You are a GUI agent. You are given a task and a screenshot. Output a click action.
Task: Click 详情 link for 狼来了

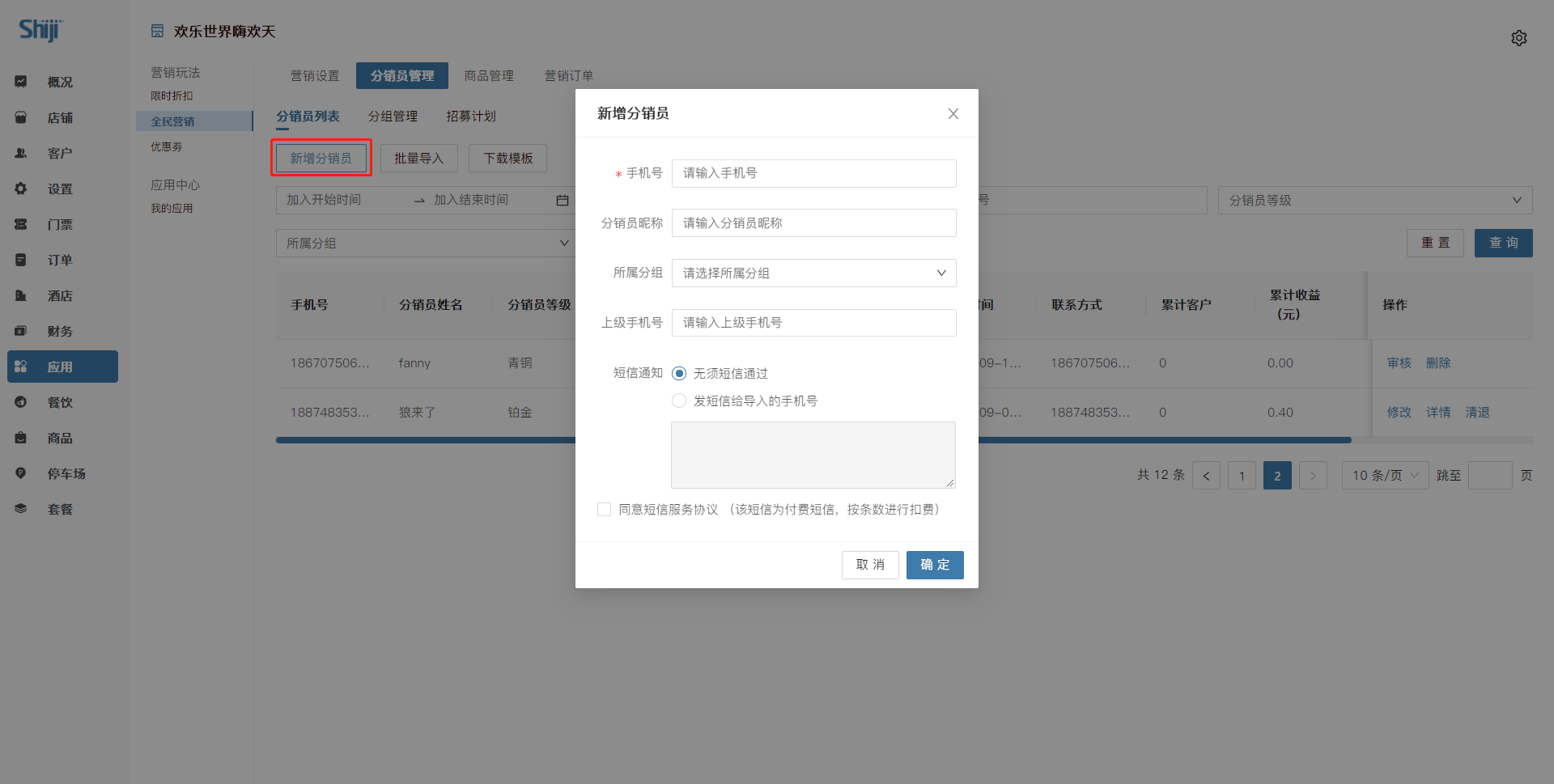pos(1438,413)
